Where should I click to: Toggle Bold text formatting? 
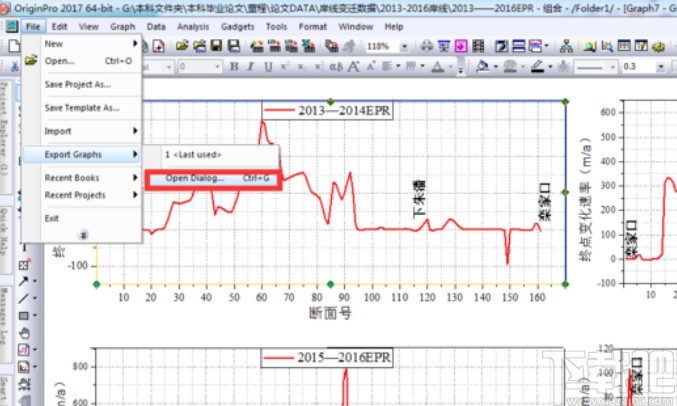point(234,67)
